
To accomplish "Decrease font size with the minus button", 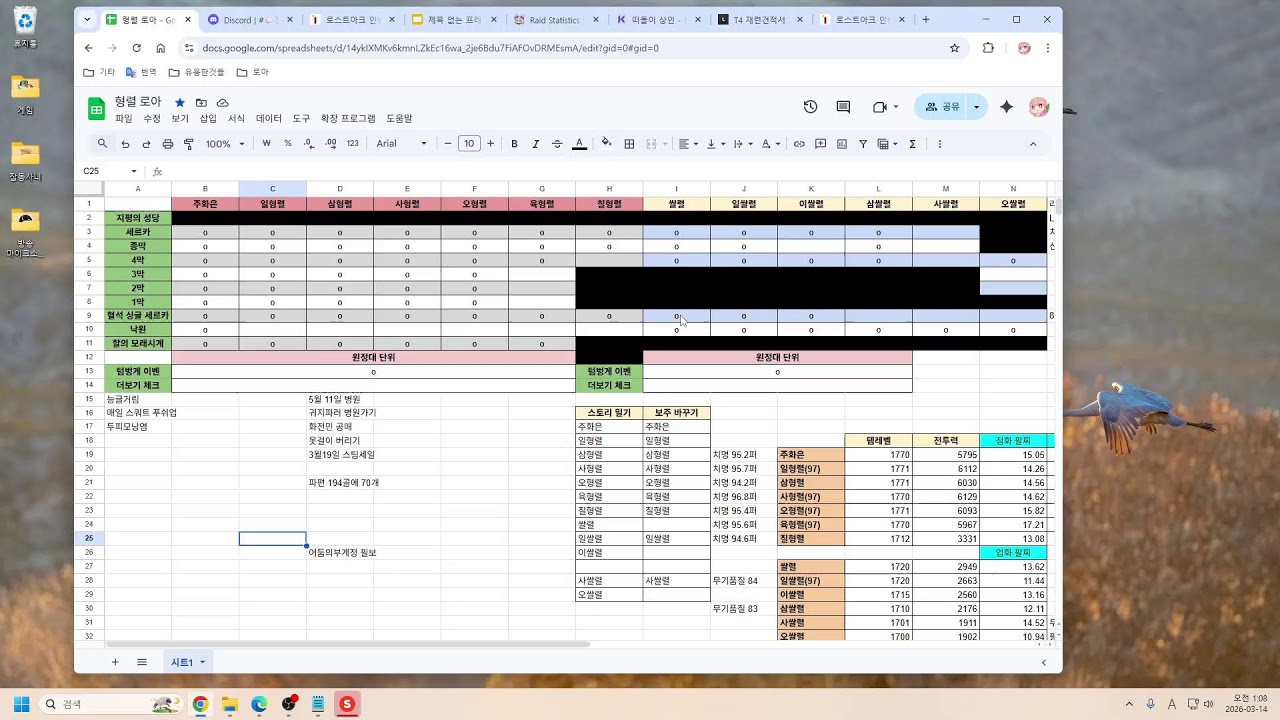I will (448, 144).
